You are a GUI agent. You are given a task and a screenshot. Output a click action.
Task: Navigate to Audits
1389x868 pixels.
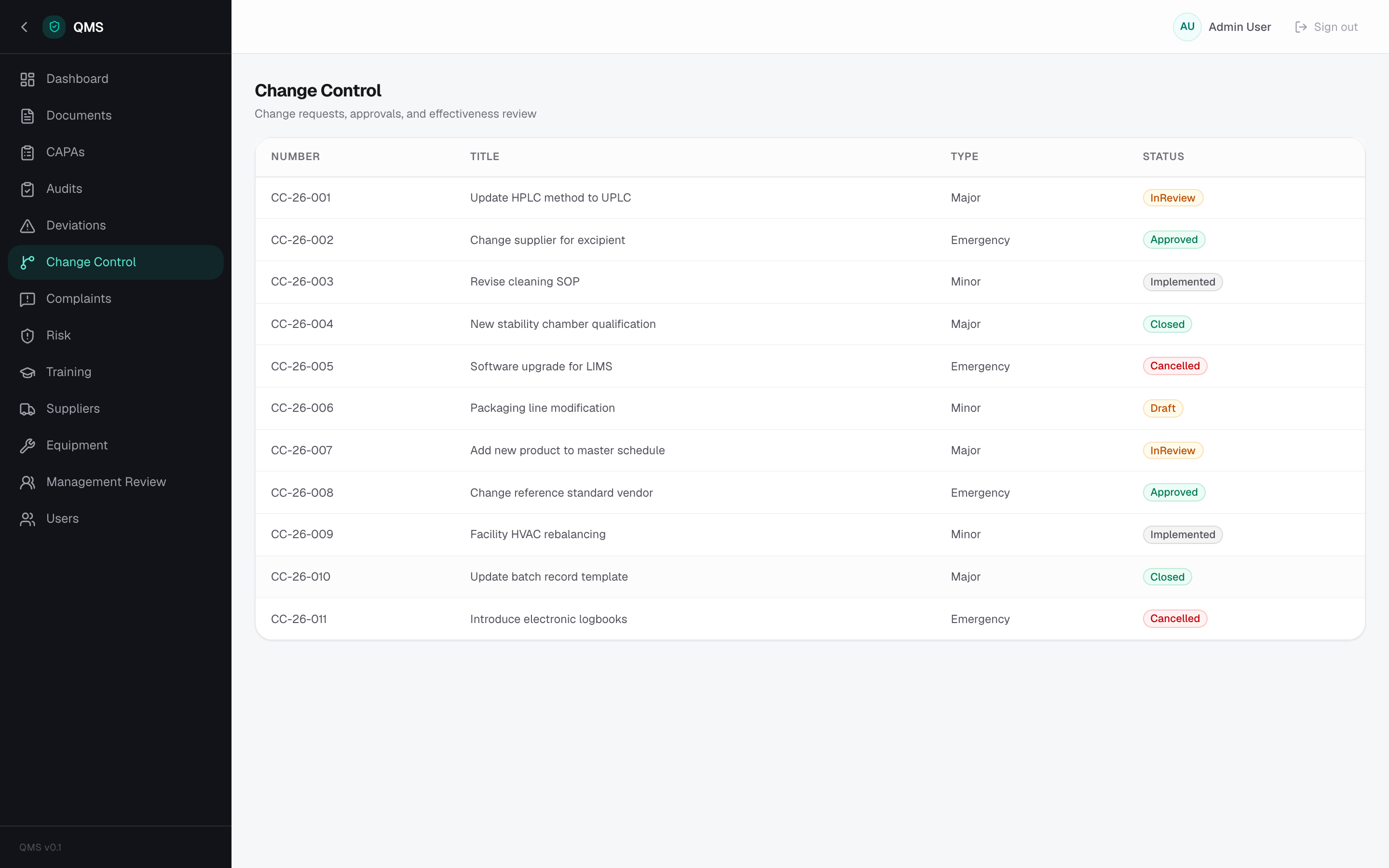115,190
